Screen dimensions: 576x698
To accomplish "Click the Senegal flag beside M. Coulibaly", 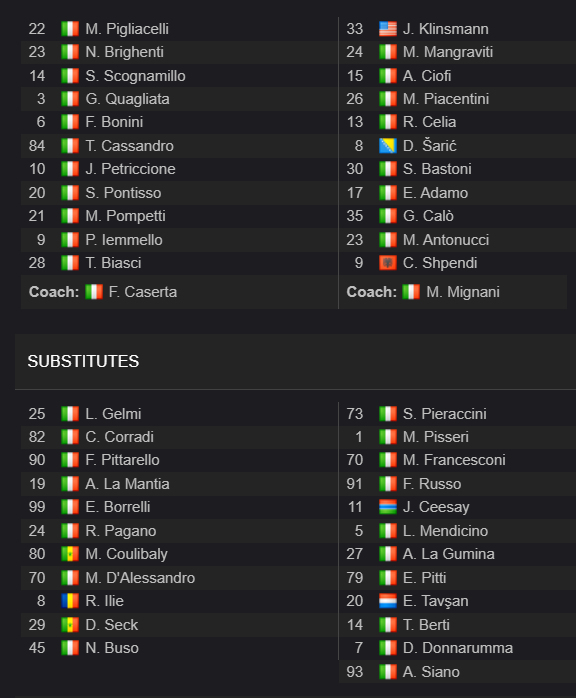I will click(70, 554).
